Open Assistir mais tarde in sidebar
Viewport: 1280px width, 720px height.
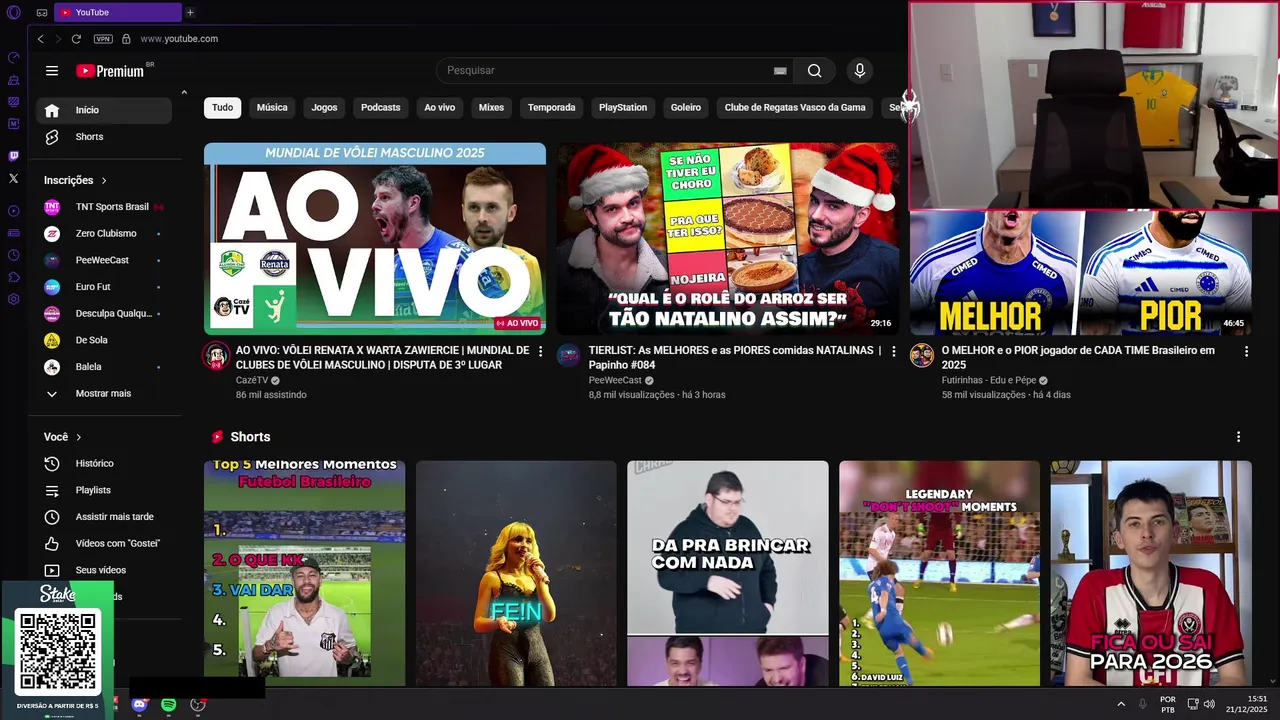pos(104,517)
